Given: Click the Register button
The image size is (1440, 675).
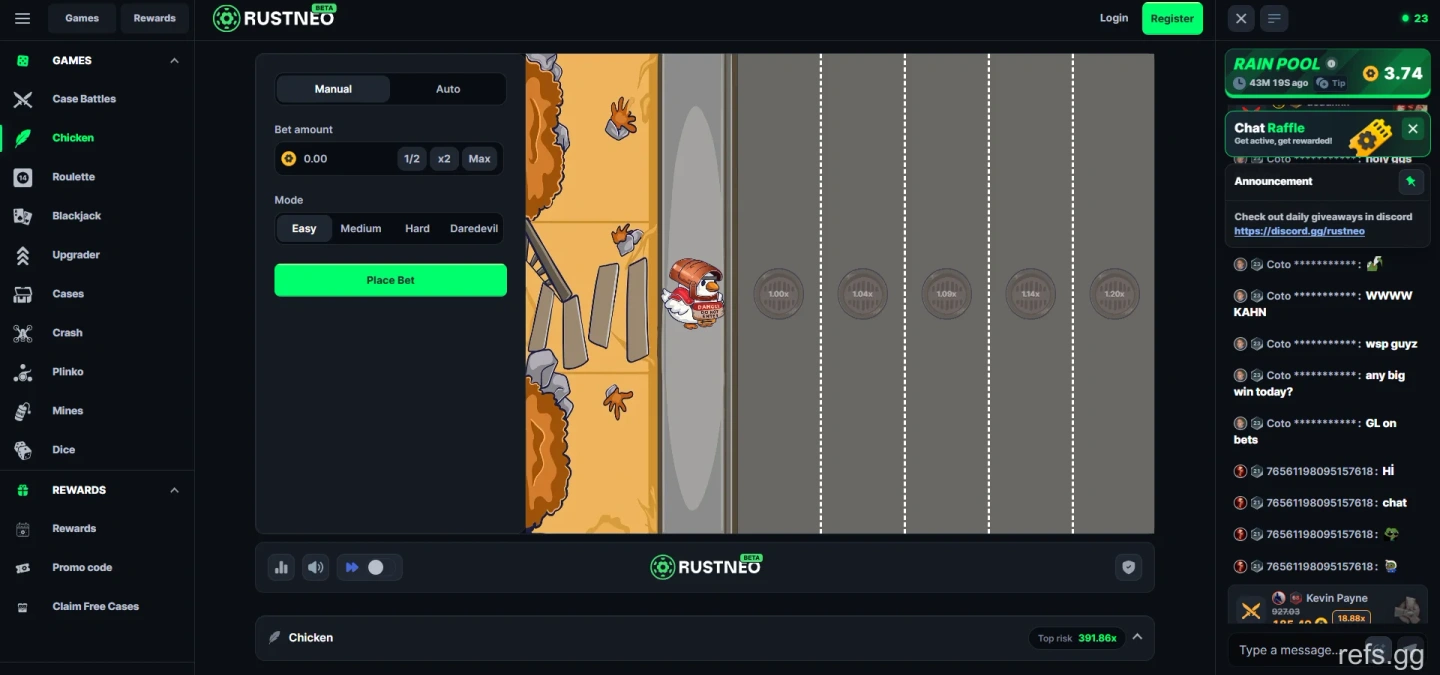Looking at the screenshot, I should click(1172, 18).
